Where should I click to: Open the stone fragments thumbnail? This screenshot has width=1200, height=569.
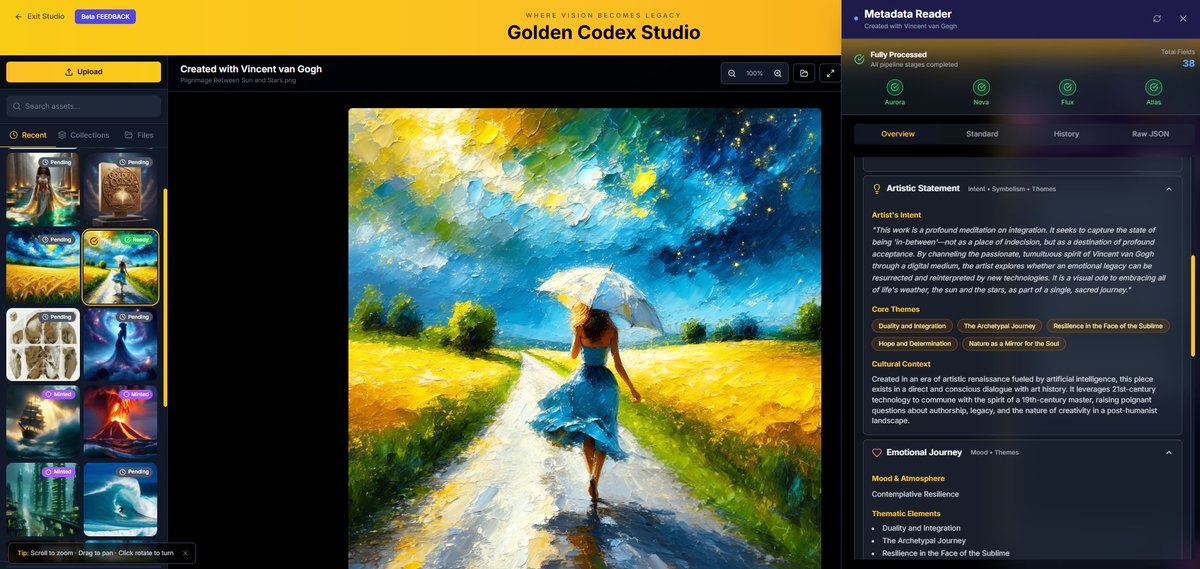(43, 345)
